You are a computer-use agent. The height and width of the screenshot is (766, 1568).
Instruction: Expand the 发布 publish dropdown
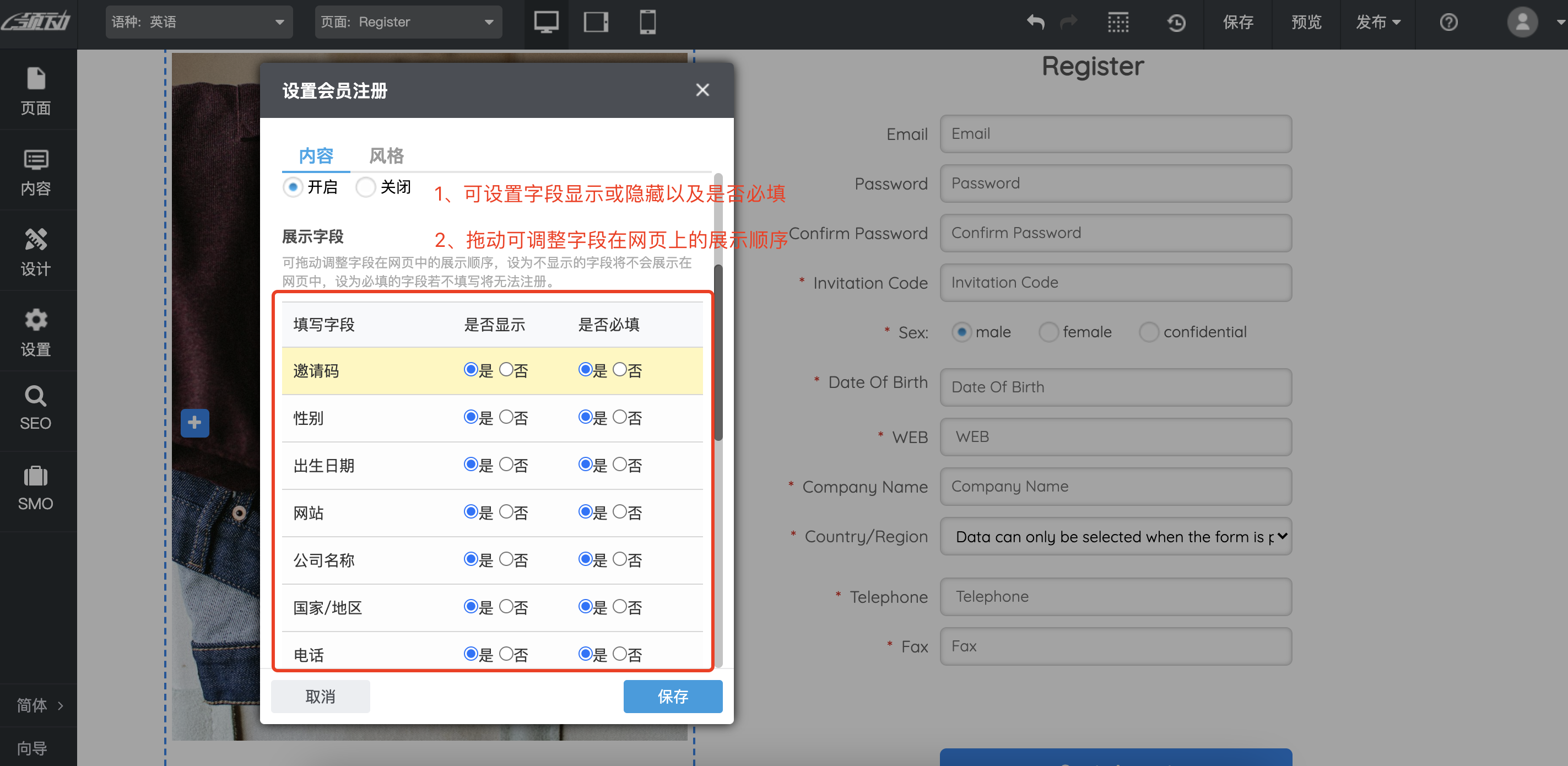1377,23
